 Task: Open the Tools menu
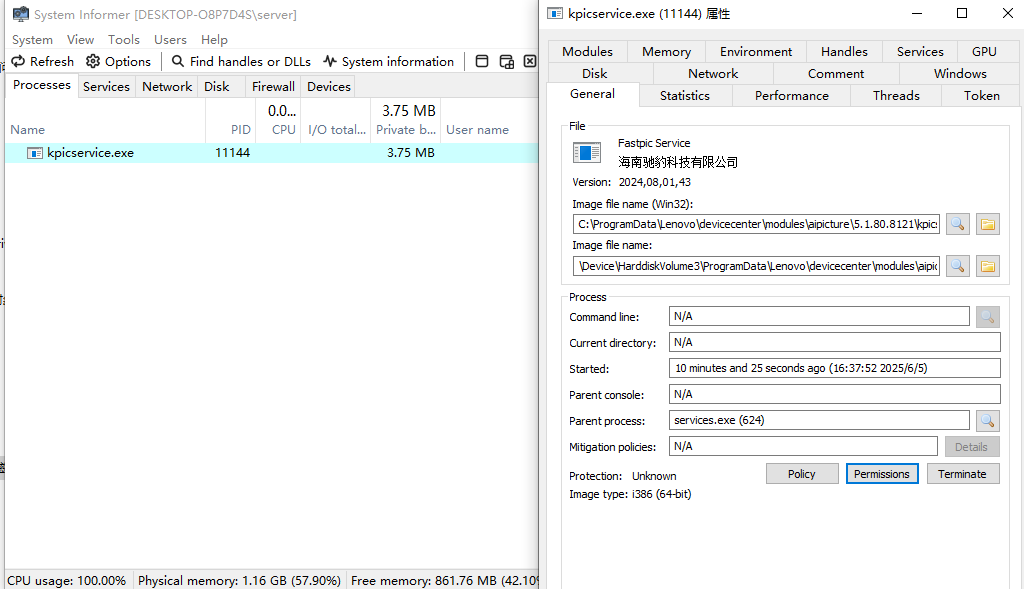[x=123, y=40]
